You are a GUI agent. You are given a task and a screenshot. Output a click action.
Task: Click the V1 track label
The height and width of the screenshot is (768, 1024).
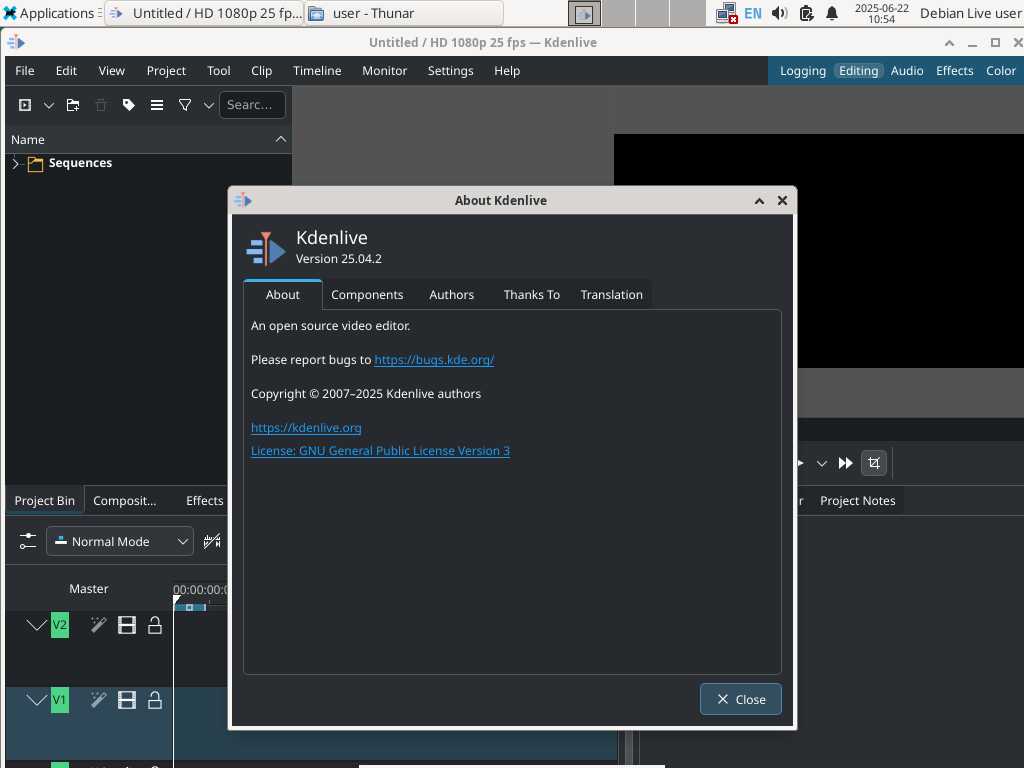59,700
